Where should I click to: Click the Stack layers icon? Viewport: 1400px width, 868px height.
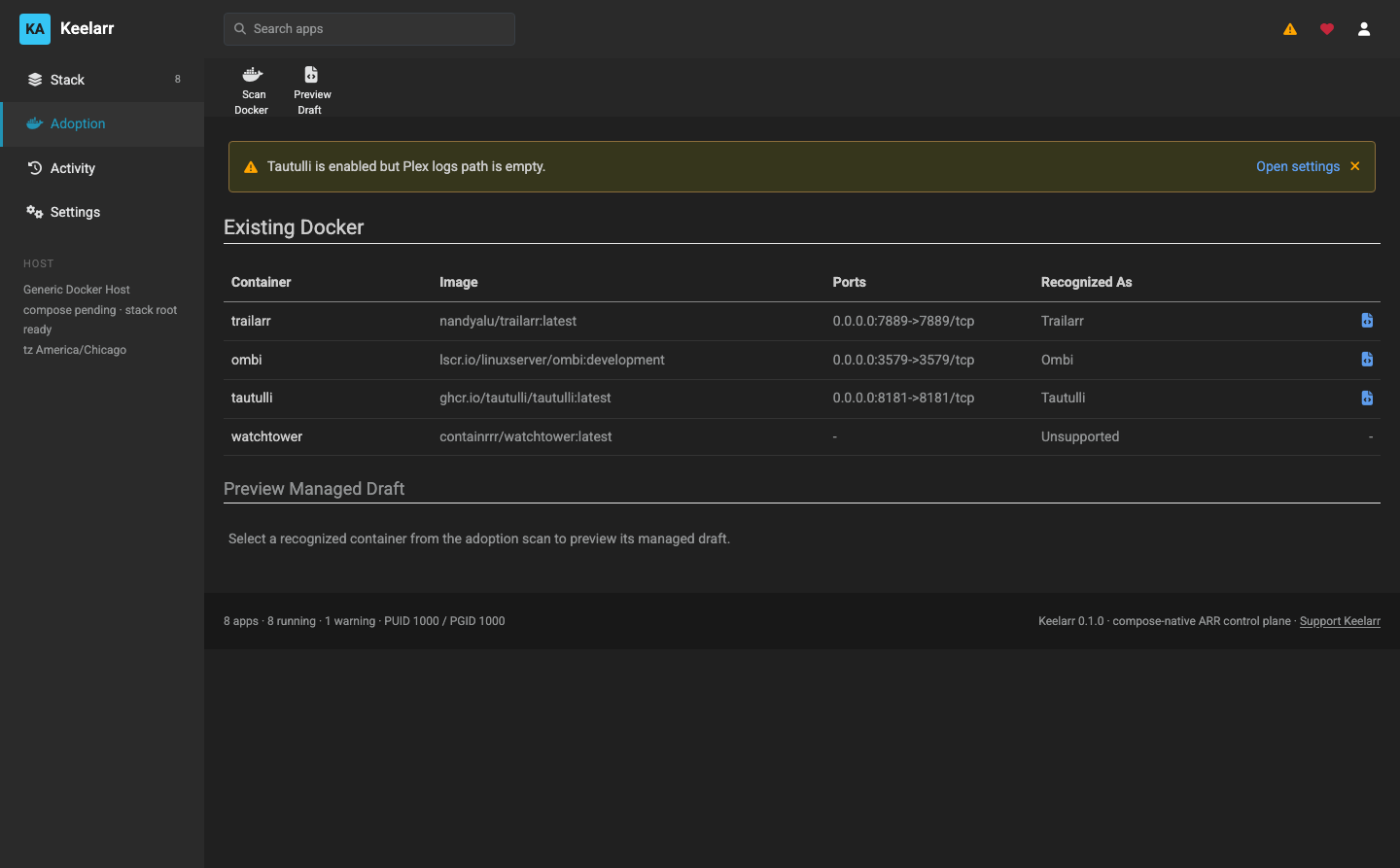point(35,80)
